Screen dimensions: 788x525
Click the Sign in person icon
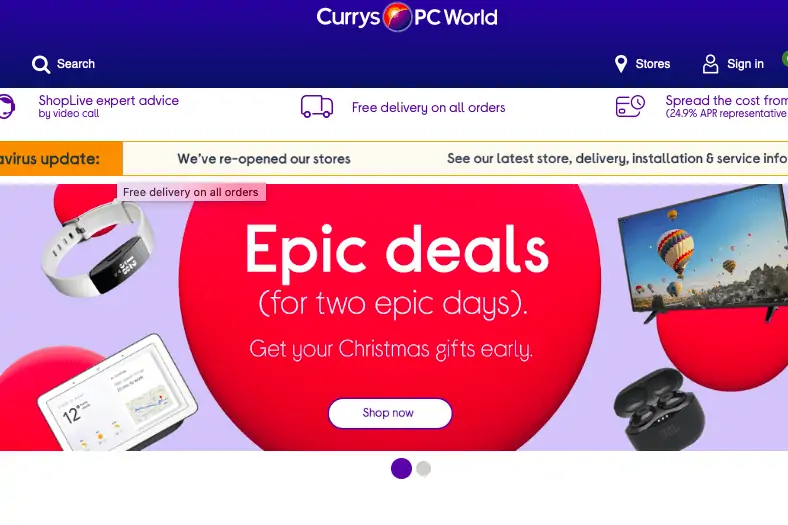[710, 64]
